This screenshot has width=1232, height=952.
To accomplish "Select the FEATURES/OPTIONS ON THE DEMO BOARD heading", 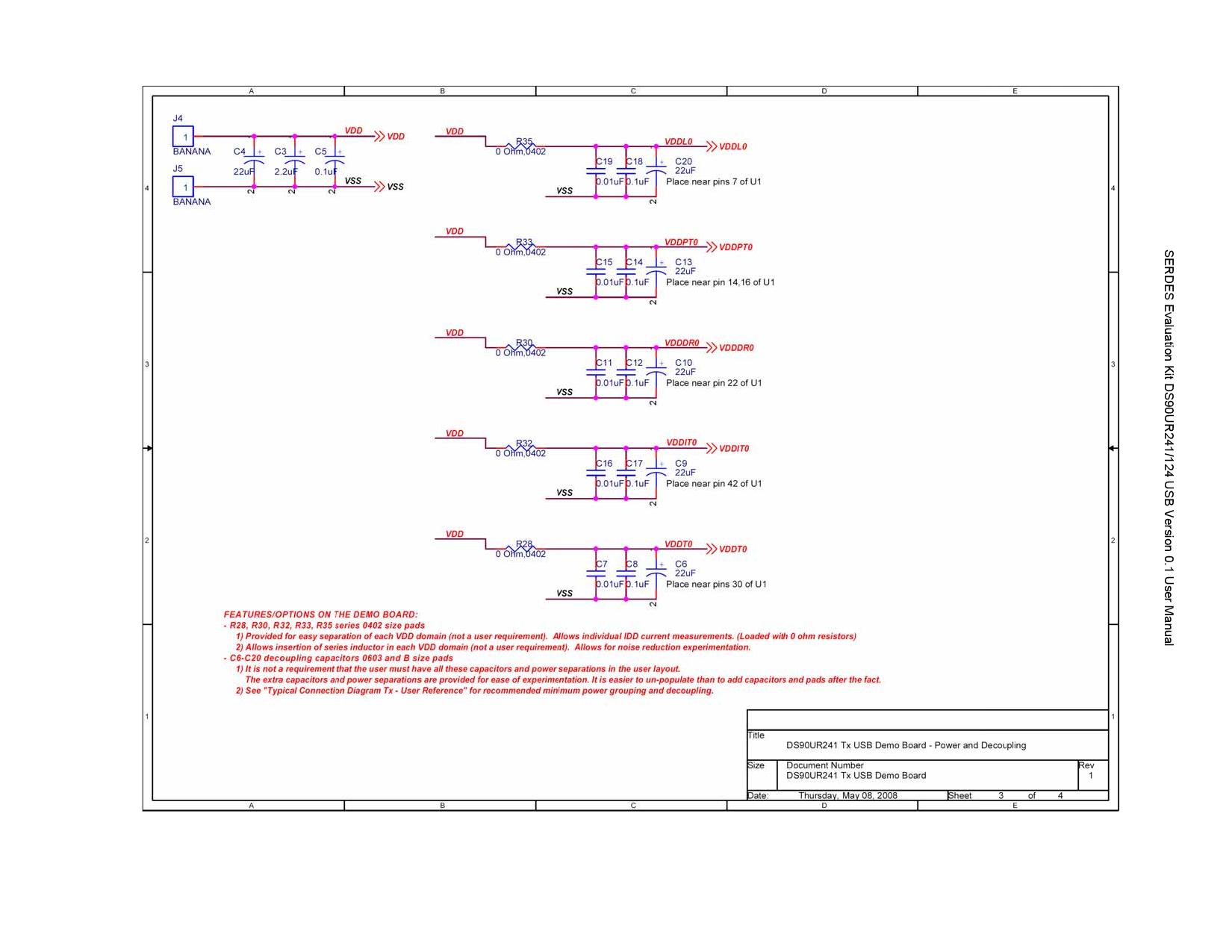I will pyautogui.click(x=320, y=615).
